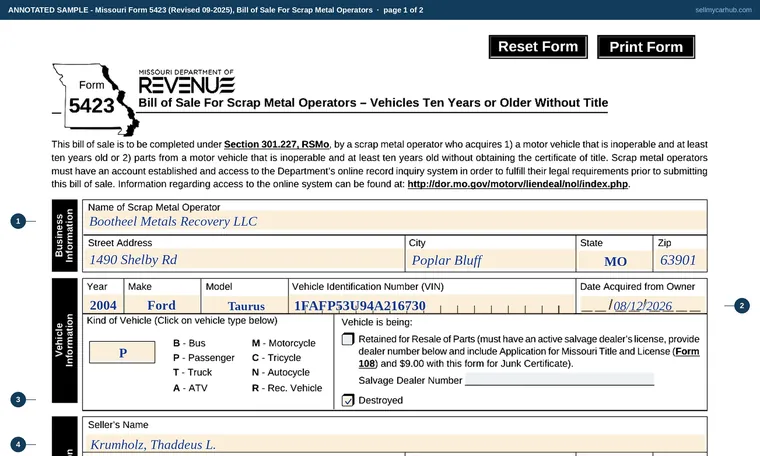Choose vehicle type C - Tricycle

click(x=276, y=358)
